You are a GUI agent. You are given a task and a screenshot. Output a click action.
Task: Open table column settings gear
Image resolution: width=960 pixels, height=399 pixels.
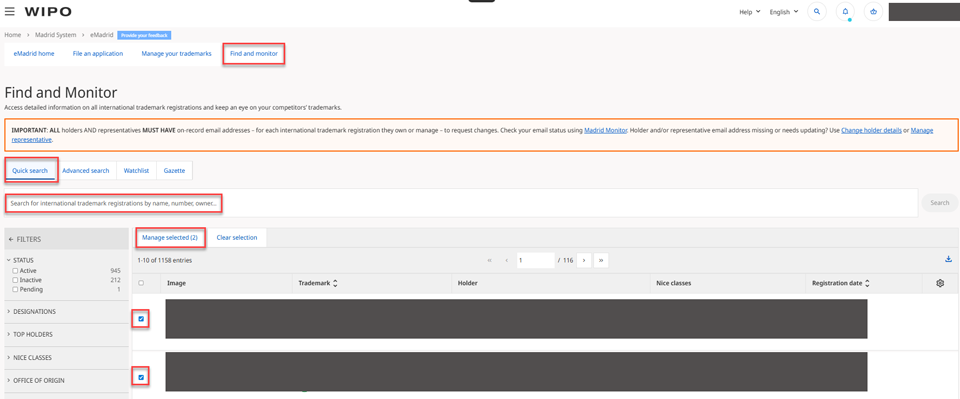click(940, 283)
